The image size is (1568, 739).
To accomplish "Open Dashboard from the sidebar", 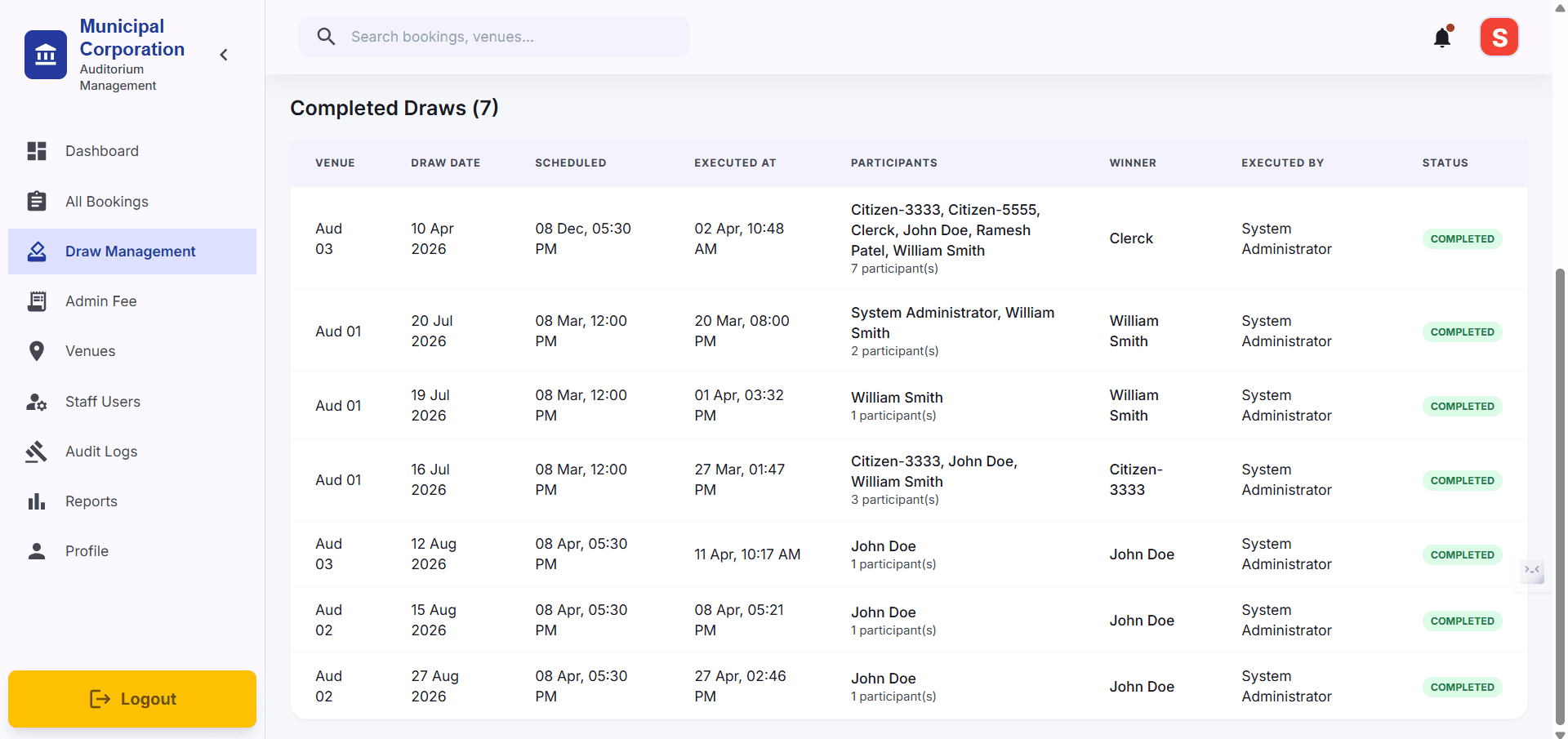I will [x=132, y=151].
